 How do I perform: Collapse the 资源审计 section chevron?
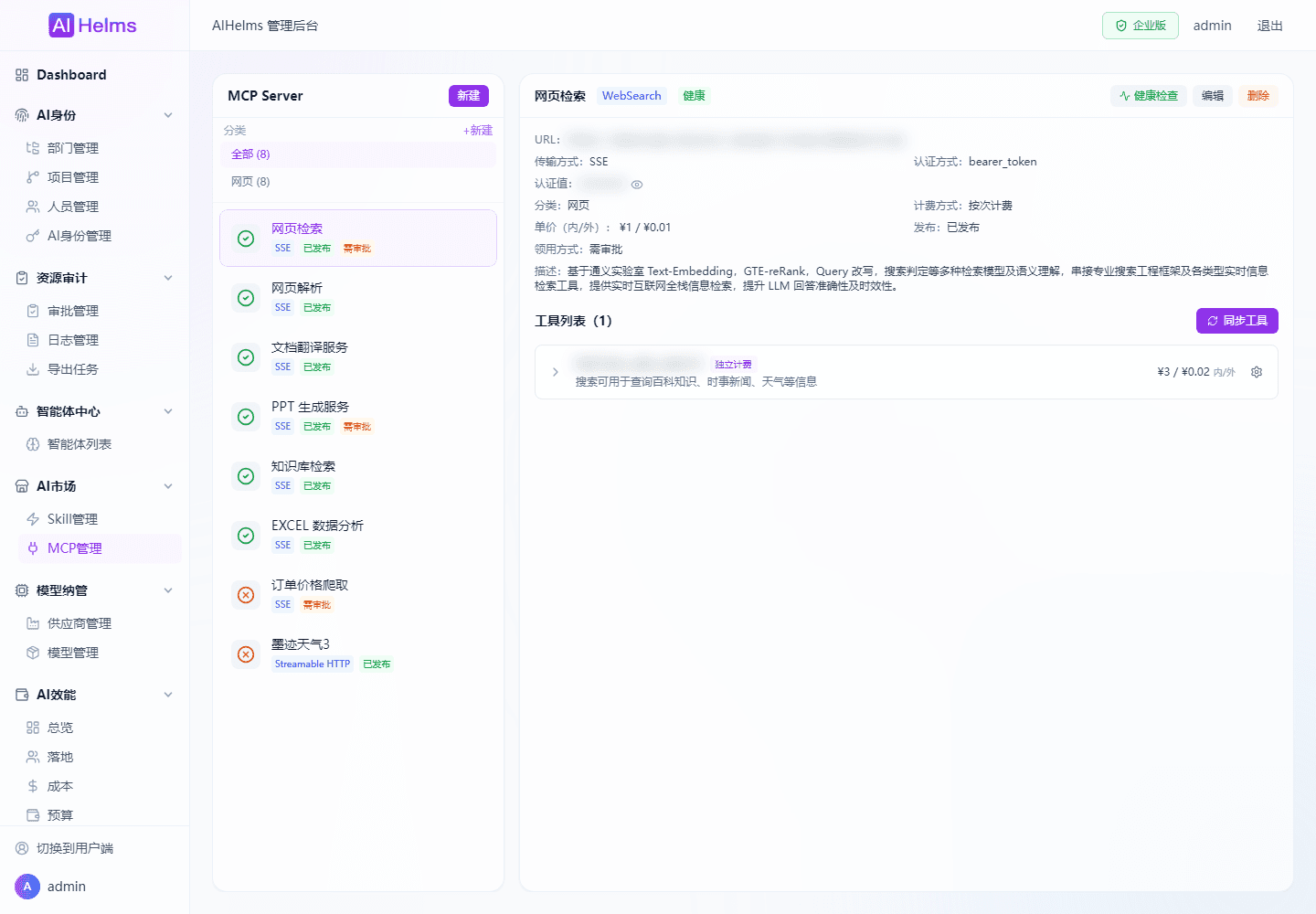(x=168, y=278)
